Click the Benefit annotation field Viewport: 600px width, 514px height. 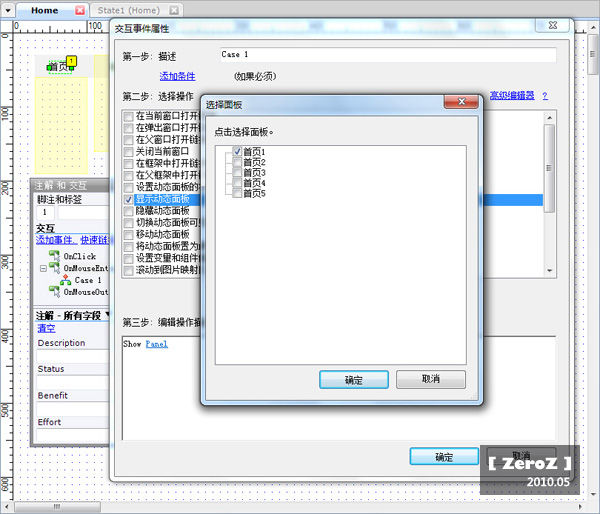click(x=73, y=409)
